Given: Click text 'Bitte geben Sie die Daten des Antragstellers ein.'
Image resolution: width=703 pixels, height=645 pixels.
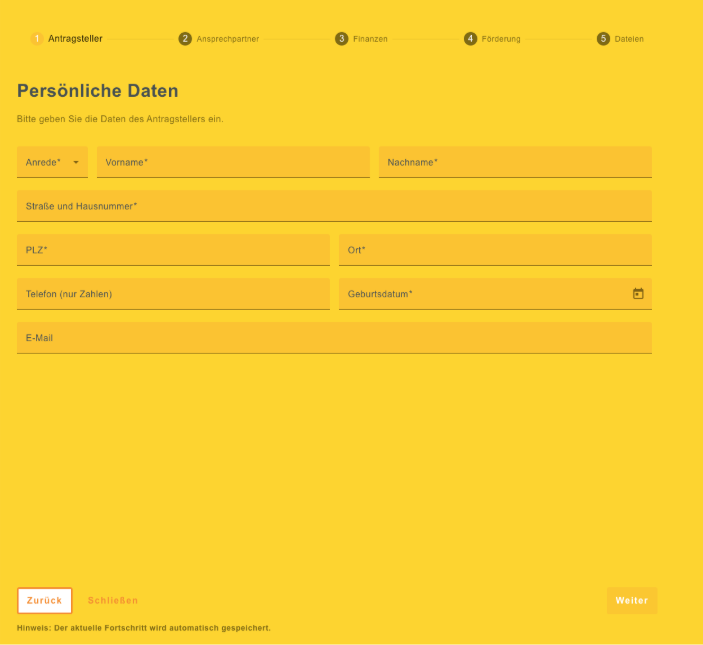Looking at the screenshot, I should [120, 119].
